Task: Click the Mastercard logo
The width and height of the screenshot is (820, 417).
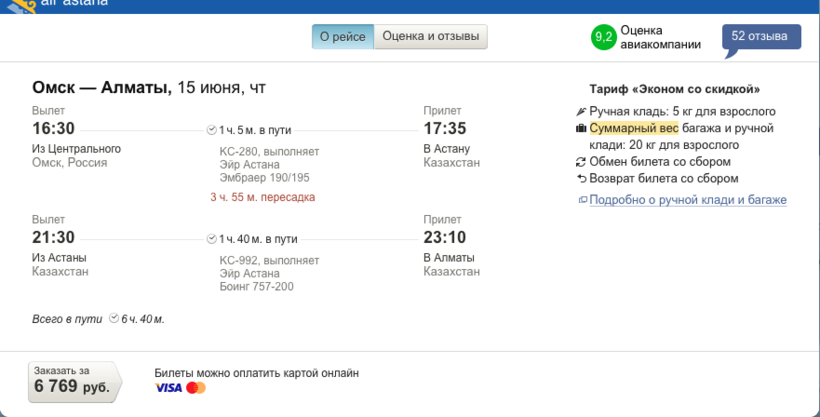Action: click(x=196, y=388)
